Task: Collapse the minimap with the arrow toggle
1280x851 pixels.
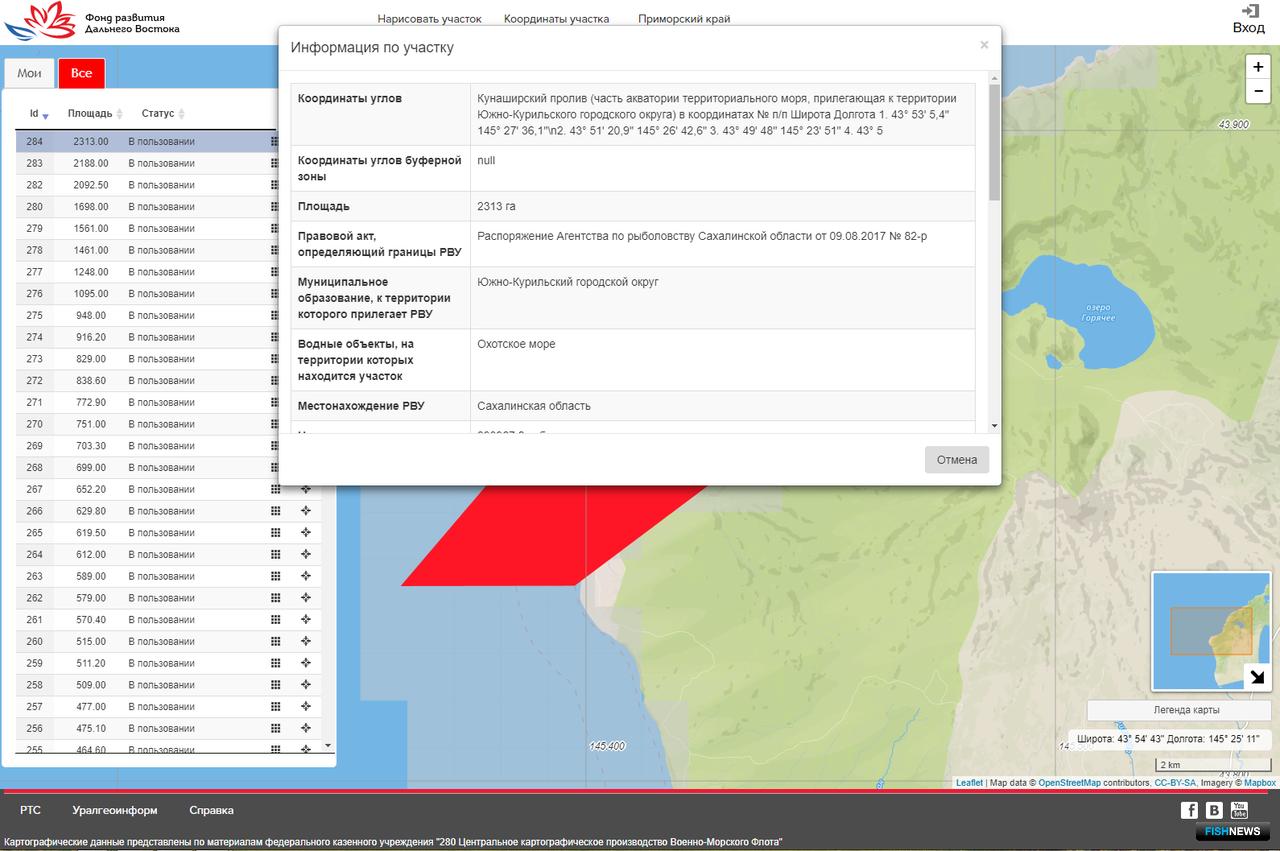Action: [x=1257, y=677]
